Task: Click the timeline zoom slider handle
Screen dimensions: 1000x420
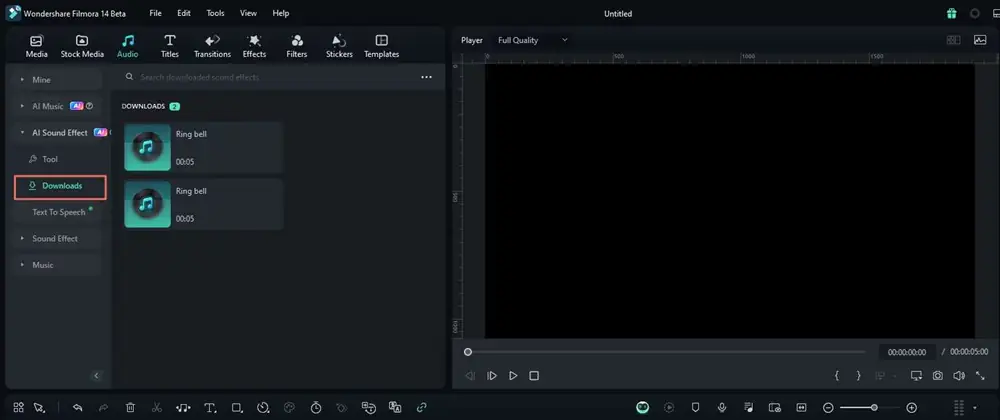Action: tap(874, 407)
